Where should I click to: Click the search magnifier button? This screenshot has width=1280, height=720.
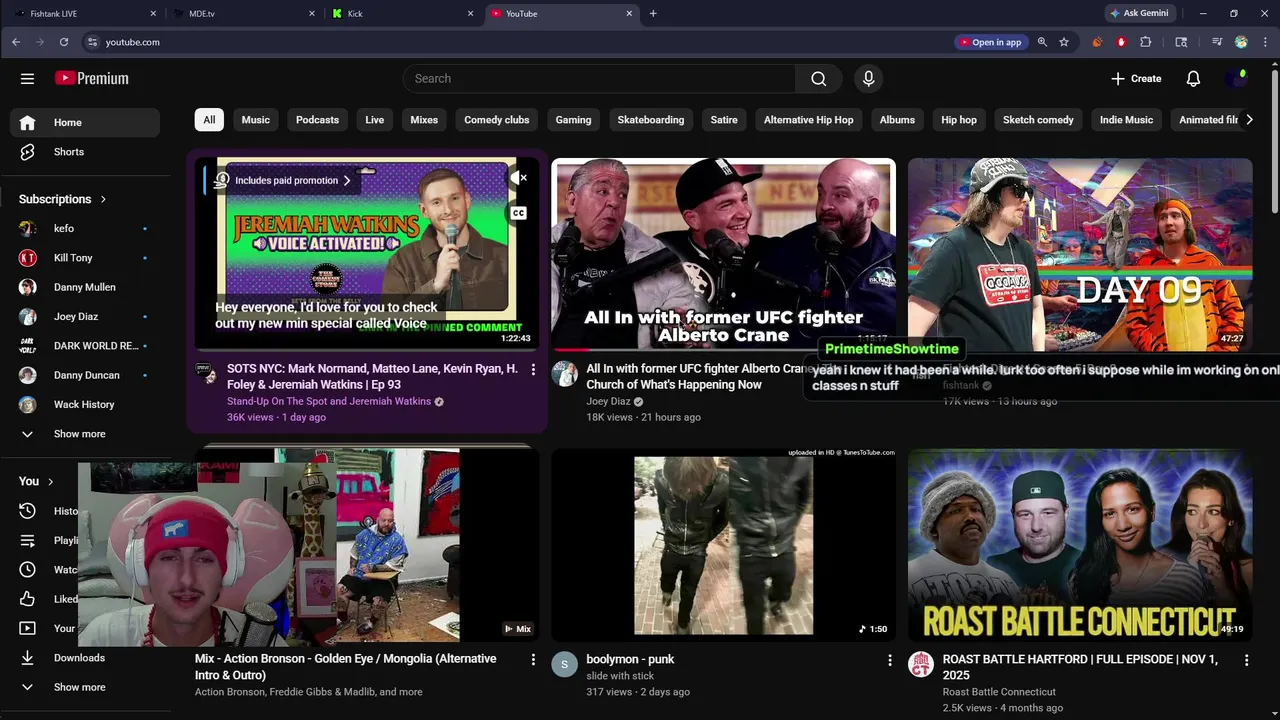pyautogui.click(x=818, y=79)
